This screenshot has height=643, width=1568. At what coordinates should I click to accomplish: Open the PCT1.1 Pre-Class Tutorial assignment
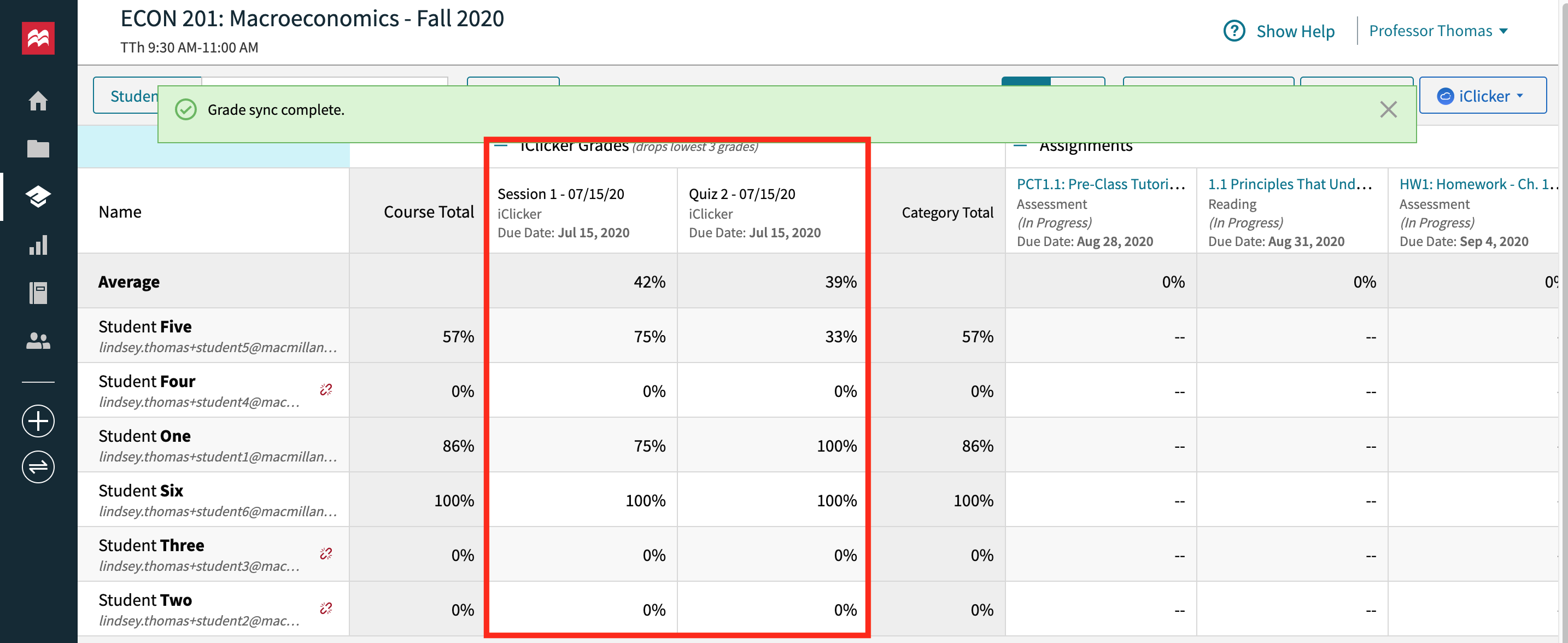click(1102, 183)
